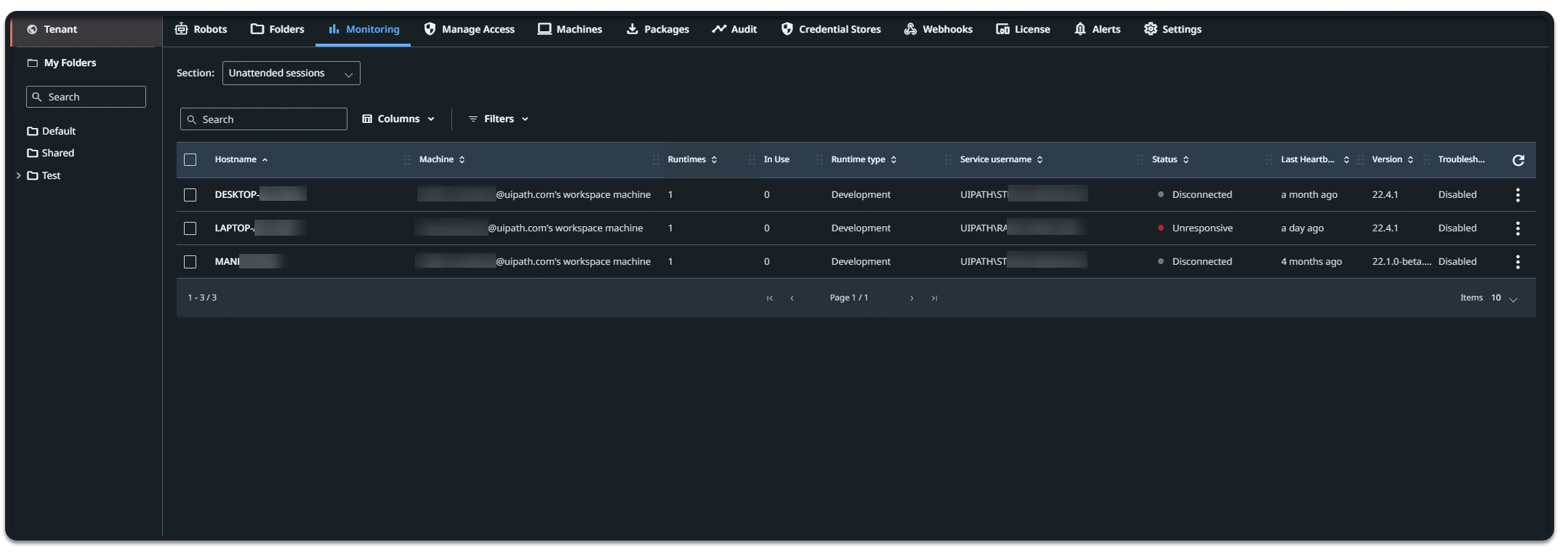The height and width of the screenshot is (558, 1568).
Task: Click the Robots tab icon
Action: coord(182,29)
